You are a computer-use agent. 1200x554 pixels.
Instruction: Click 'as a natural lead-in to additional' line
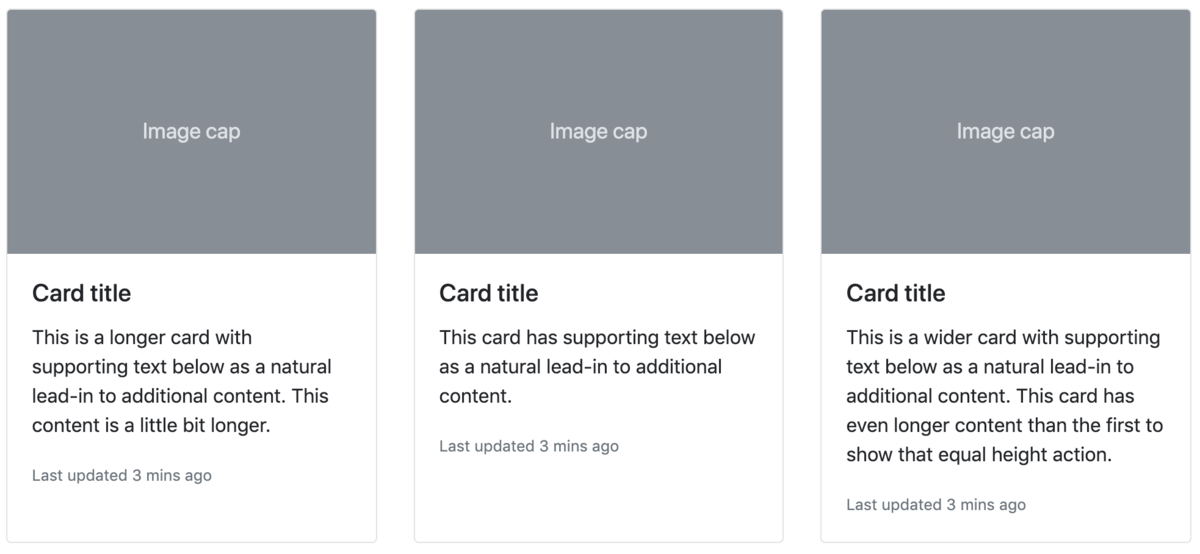point(580,366)
